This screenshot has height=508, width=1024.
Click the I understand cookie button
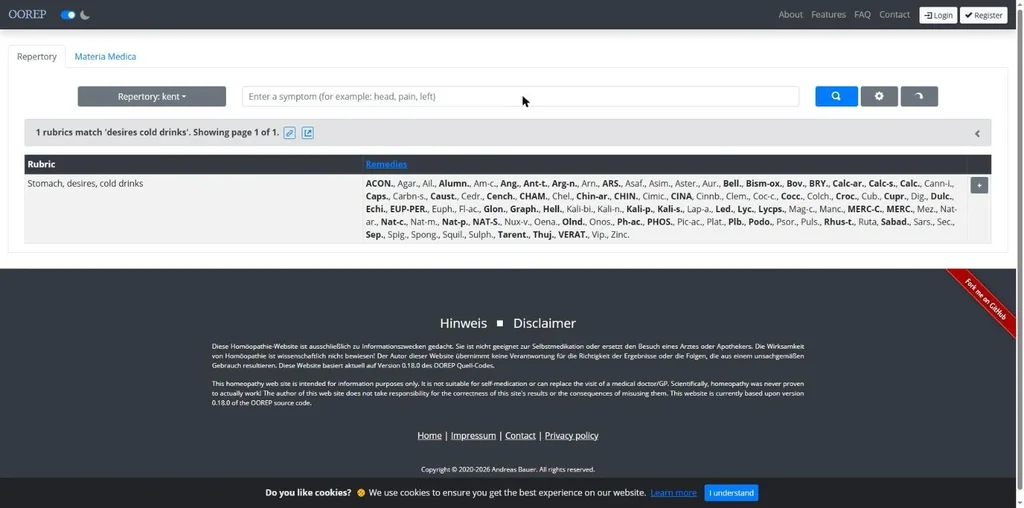(x=731, y=492)
